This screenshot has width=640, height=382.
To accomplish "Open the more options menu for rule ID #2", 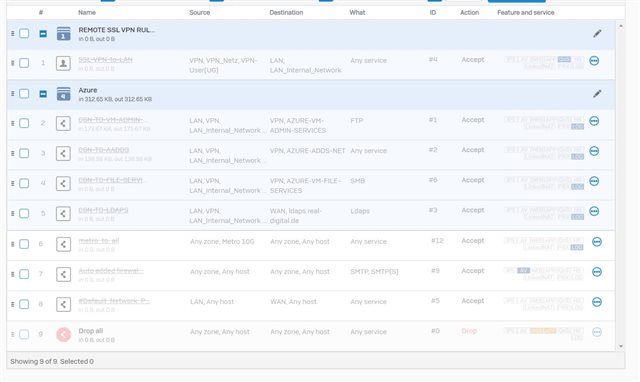I will click(x=594, y=151).
